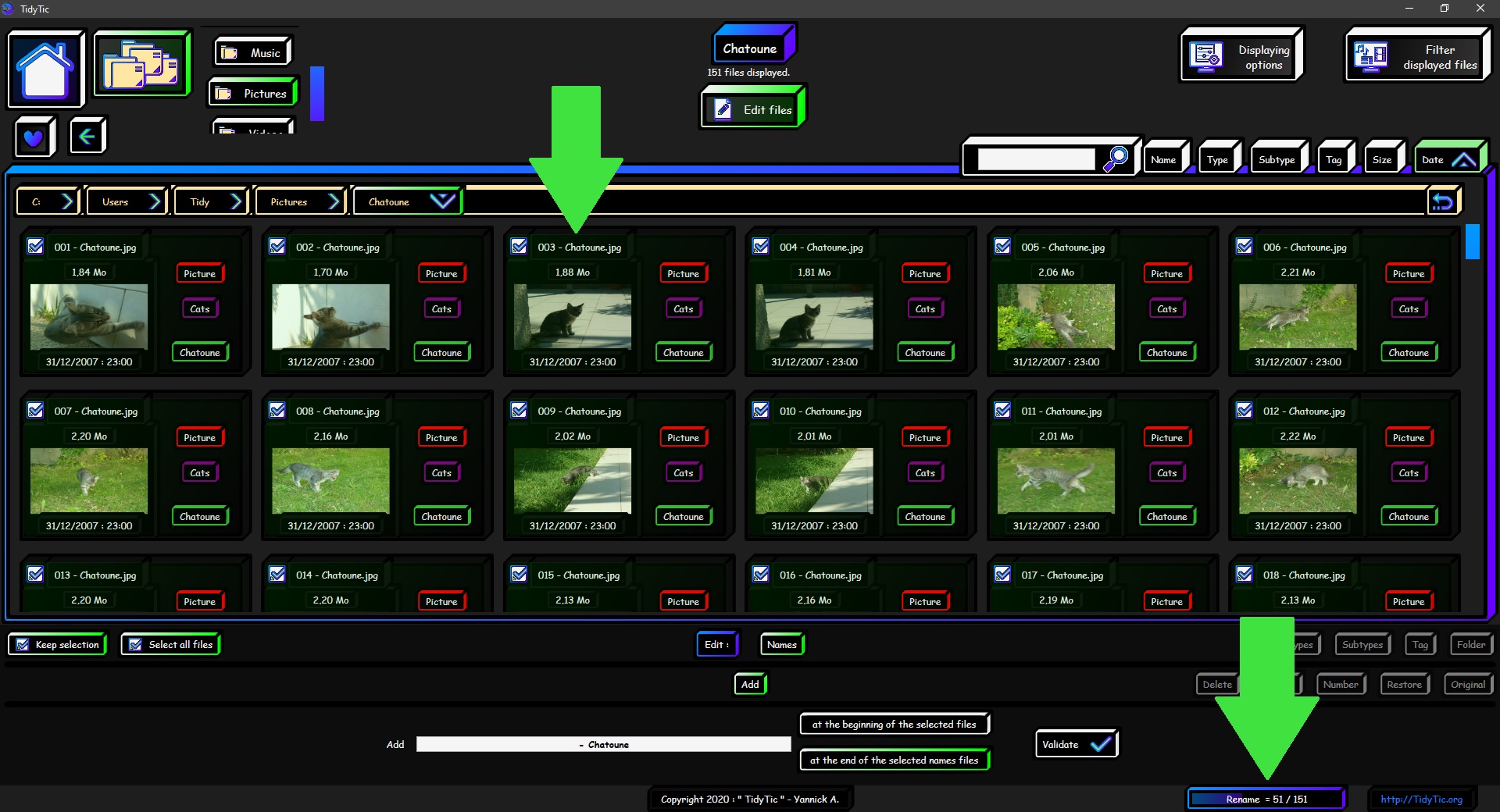Viewport: 1500px width, 812px height.
Task: Expand the C: path segment
Action: coord(48,201)
